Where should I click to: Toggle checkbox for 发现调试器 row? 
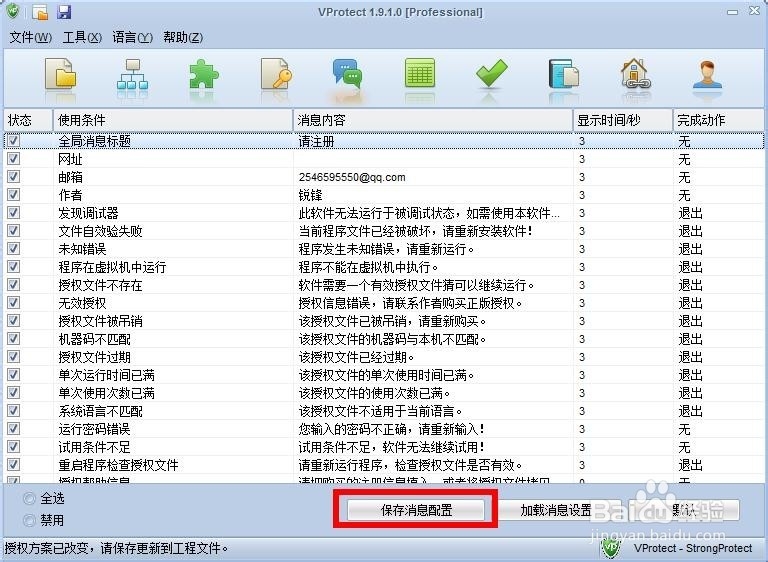tap(14, 213)
